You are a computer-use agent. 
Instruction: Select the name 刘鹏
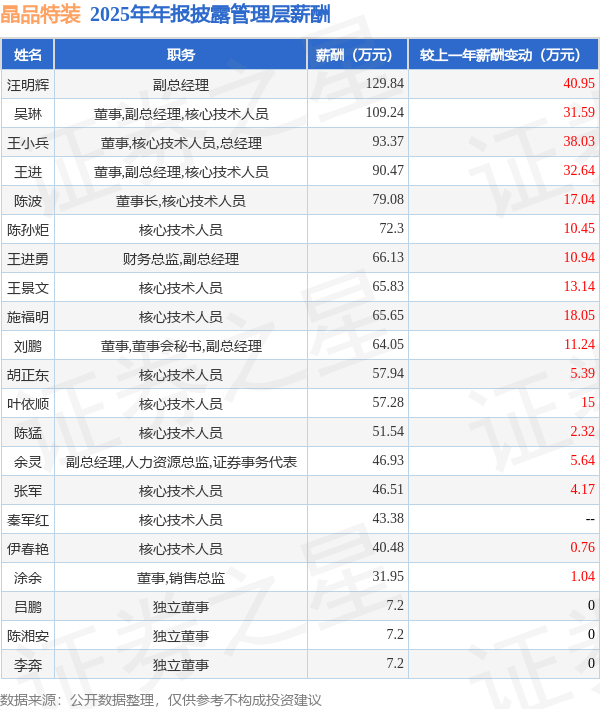pos(28,345)
